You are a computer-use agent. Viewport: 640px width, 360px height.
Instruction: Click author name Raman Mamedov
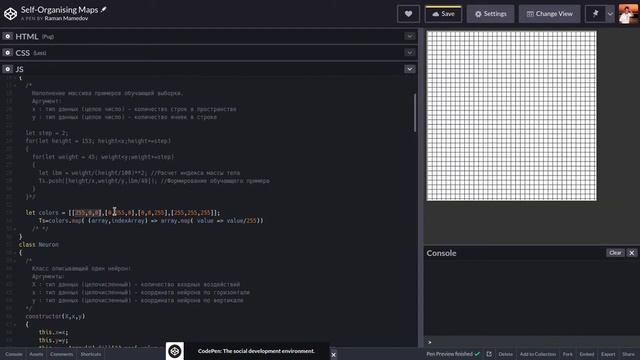pyautogui.click(x=66, y=18)
